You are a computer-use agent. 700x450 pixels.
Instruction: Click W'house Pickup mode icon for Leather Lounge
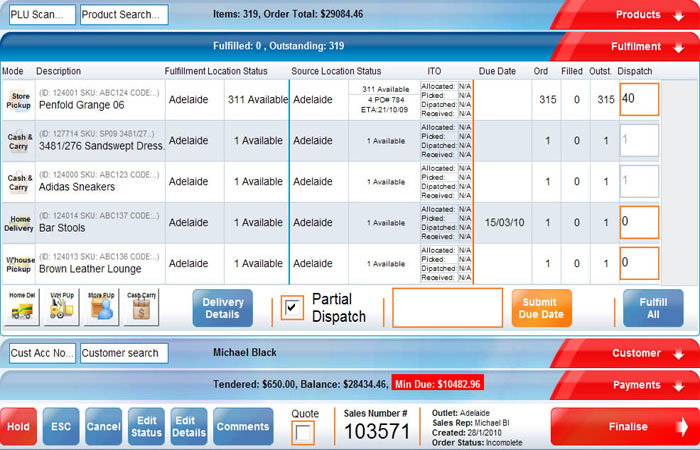click(19, 263)
